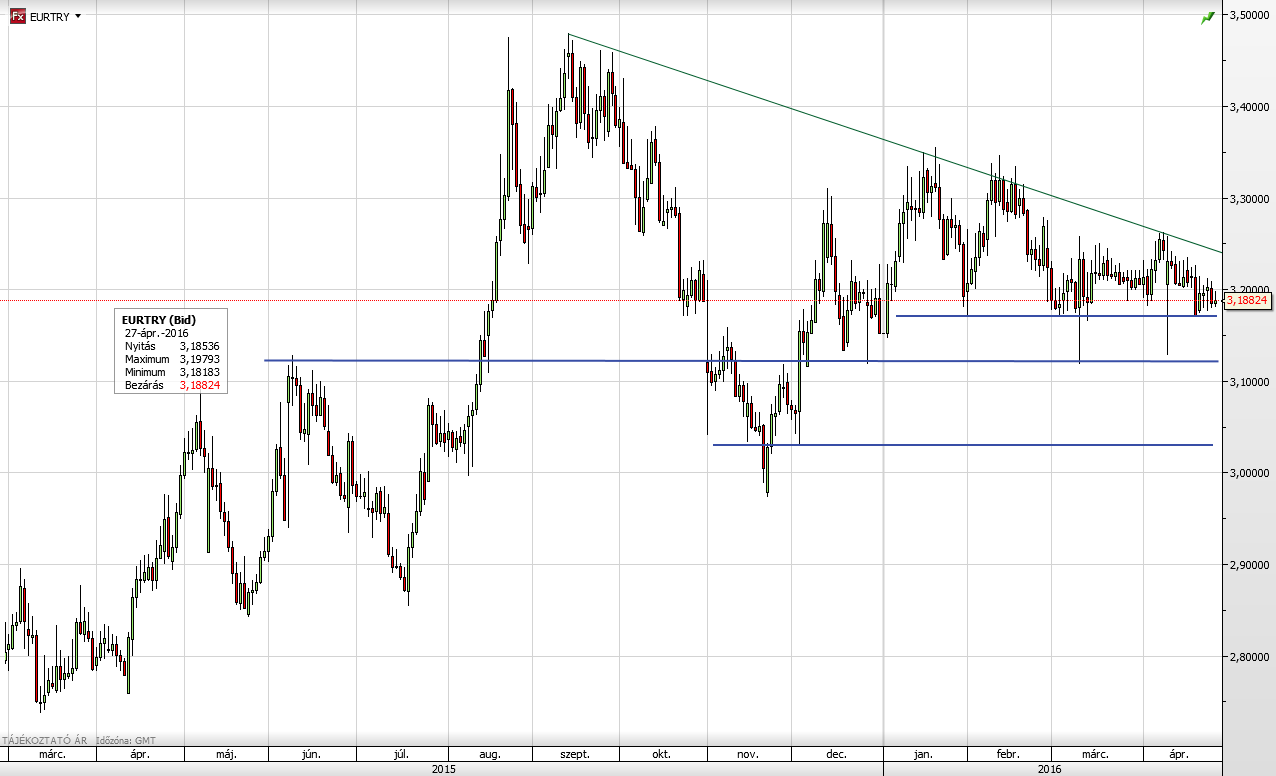Click the date 27-ápr.-2016 in info box

tap(157, 332)
